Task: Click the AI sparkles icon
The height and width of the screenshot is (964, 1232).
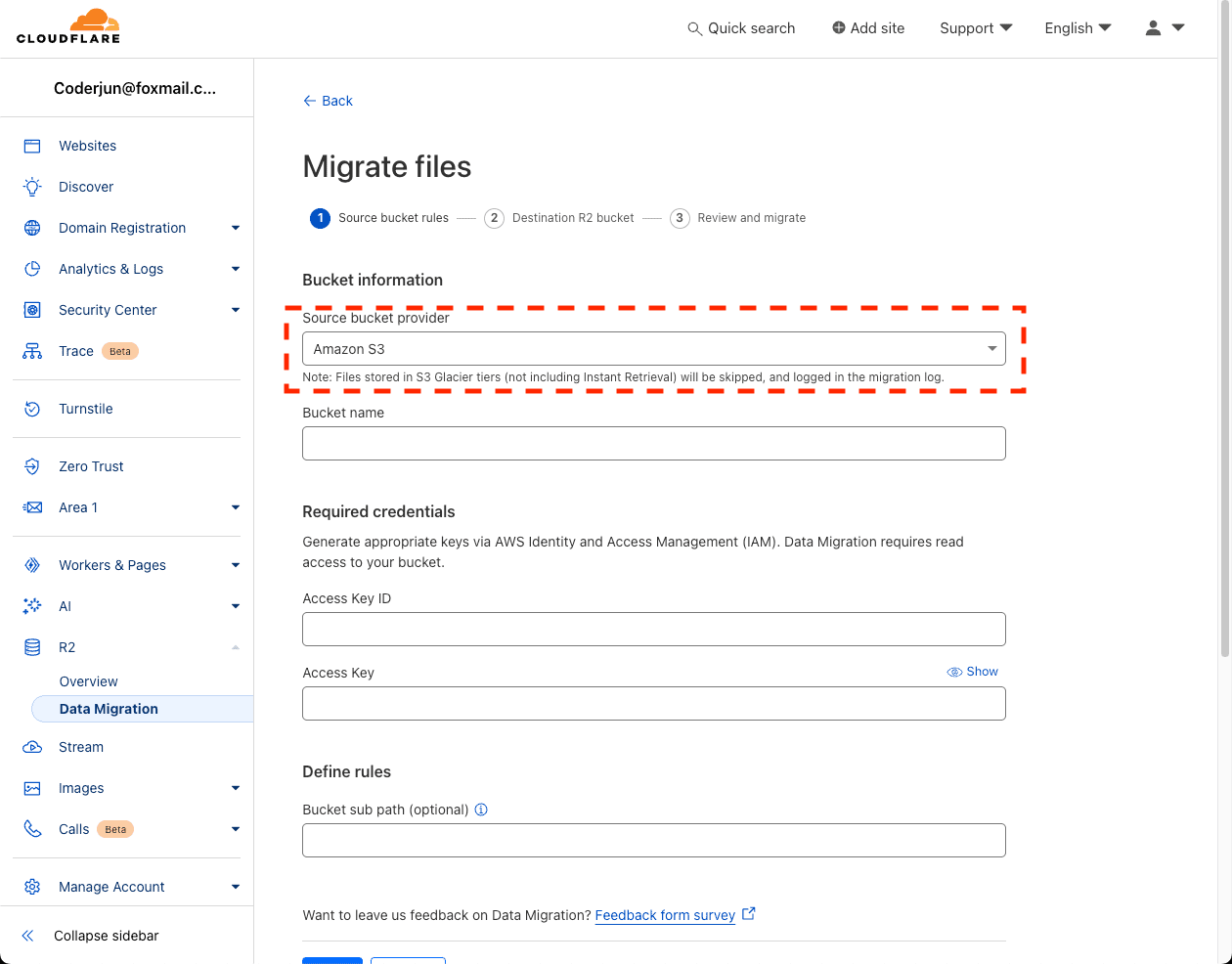Action: point(32,606)
